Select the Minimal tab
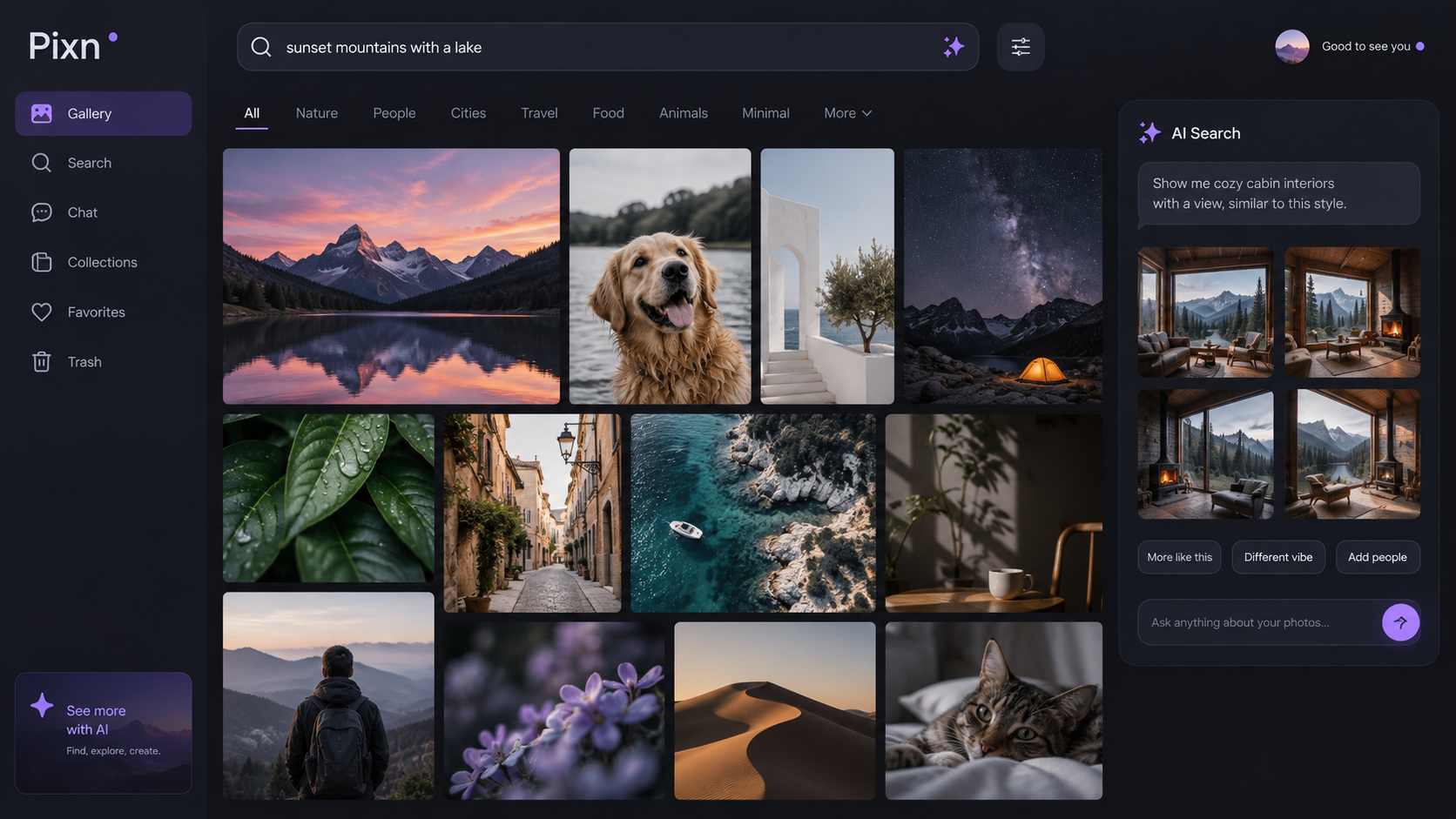 (765, 113)
